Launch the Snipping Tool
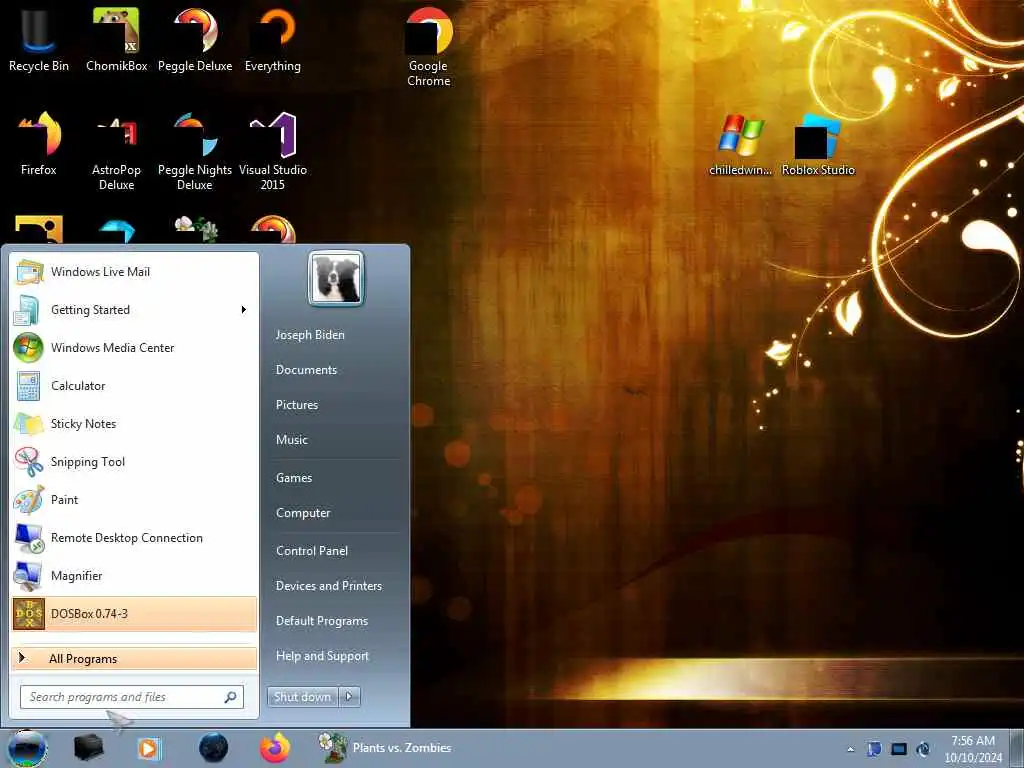This screenshot has width=1024, height=768. pyautogui.click(x=134, y=462)
